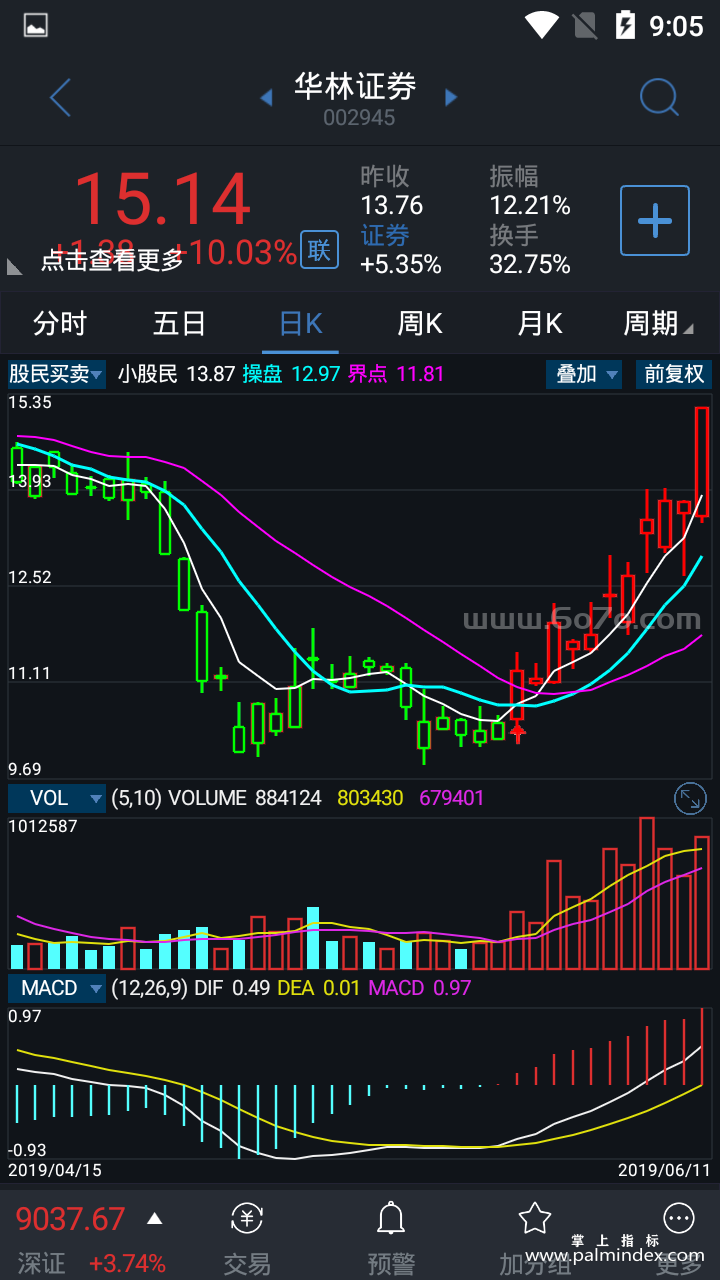Screen dimensions: 720x1280
Task: Expand index bar with up triangle
Action: coord(154,1218)
